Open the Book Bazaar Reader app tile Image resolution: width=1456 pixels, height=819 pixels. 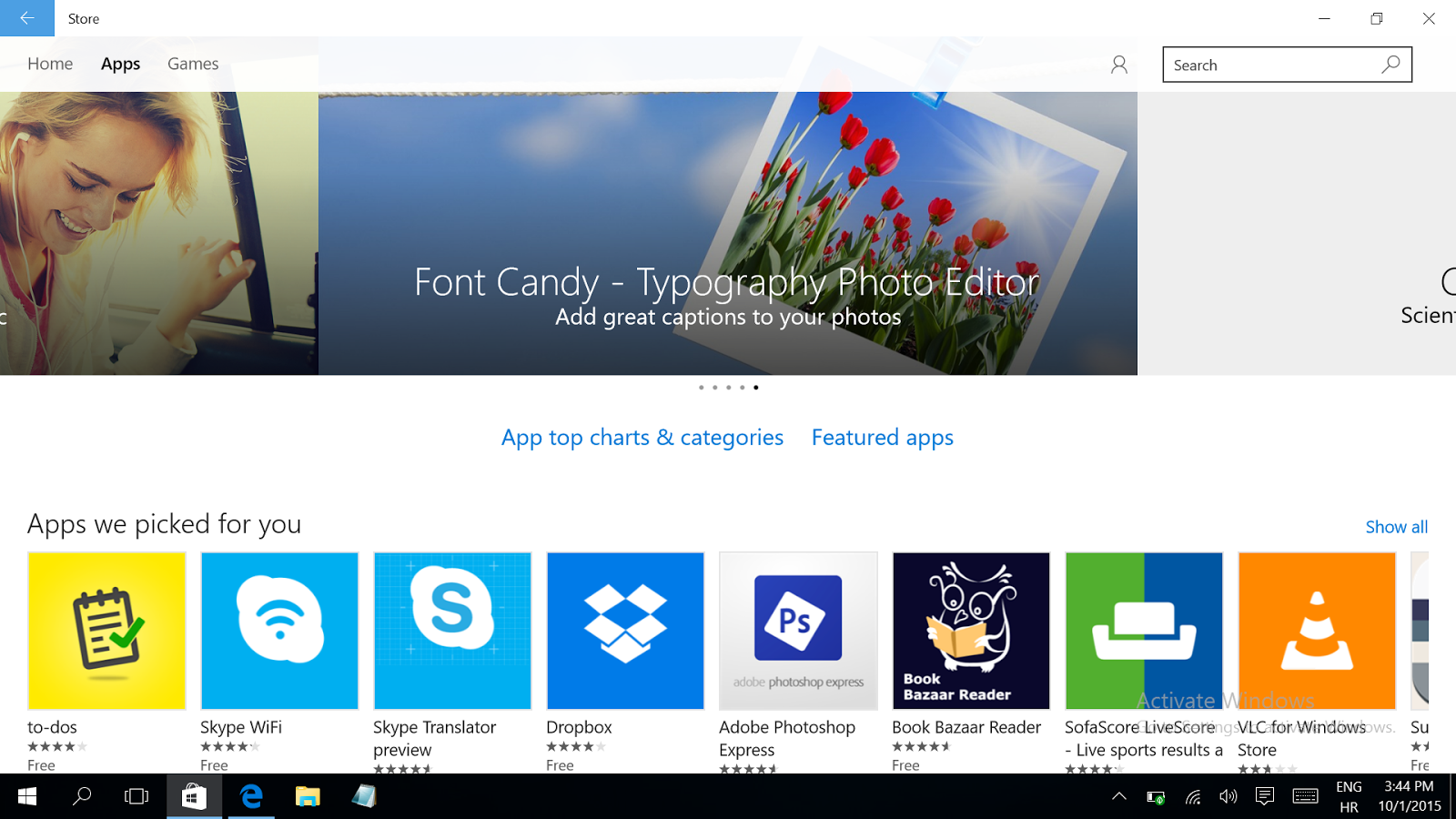point(971,631)
